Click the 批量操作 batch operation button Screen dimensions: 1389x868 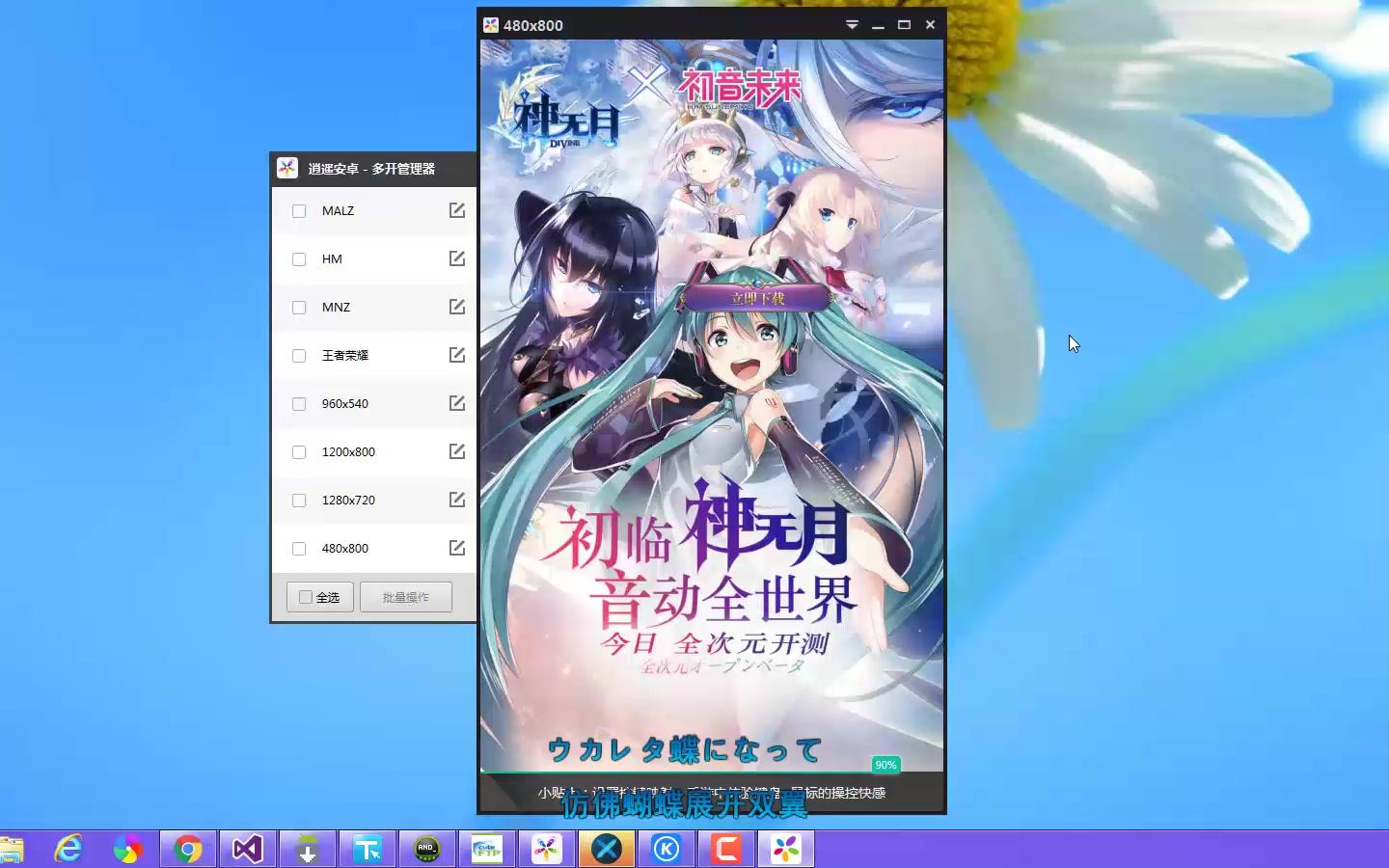(406, 597)
